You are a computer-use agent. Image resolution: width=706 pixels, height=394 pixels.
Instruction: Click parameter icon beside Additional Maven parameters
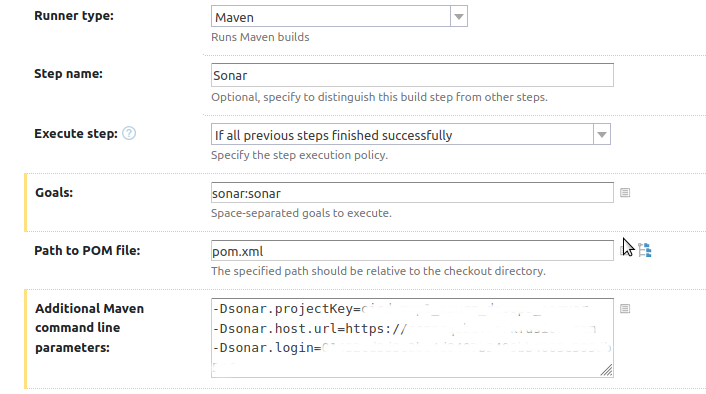point(625,308)
